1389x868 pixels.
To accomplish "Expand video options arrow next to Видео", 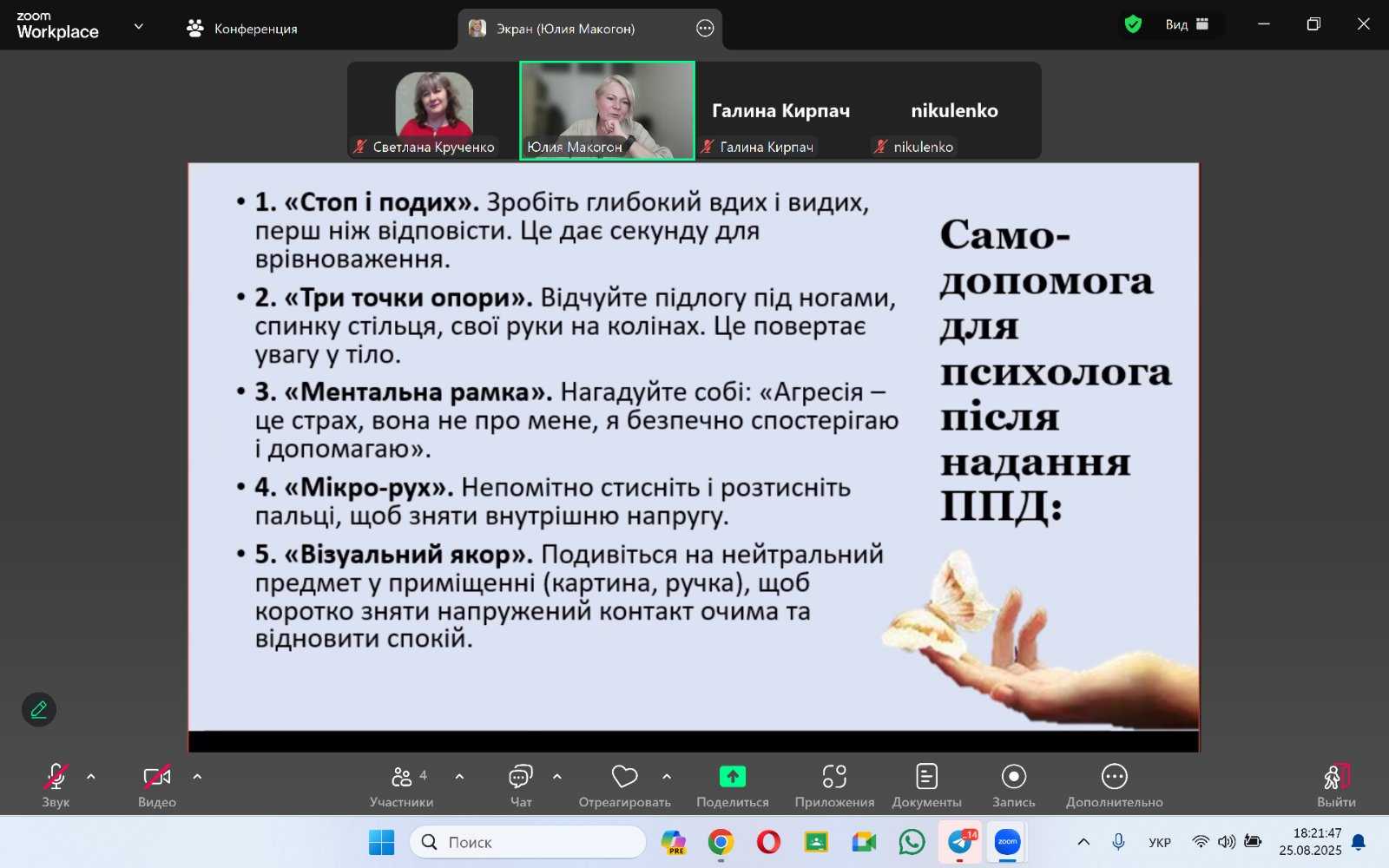I will point(197,777).
